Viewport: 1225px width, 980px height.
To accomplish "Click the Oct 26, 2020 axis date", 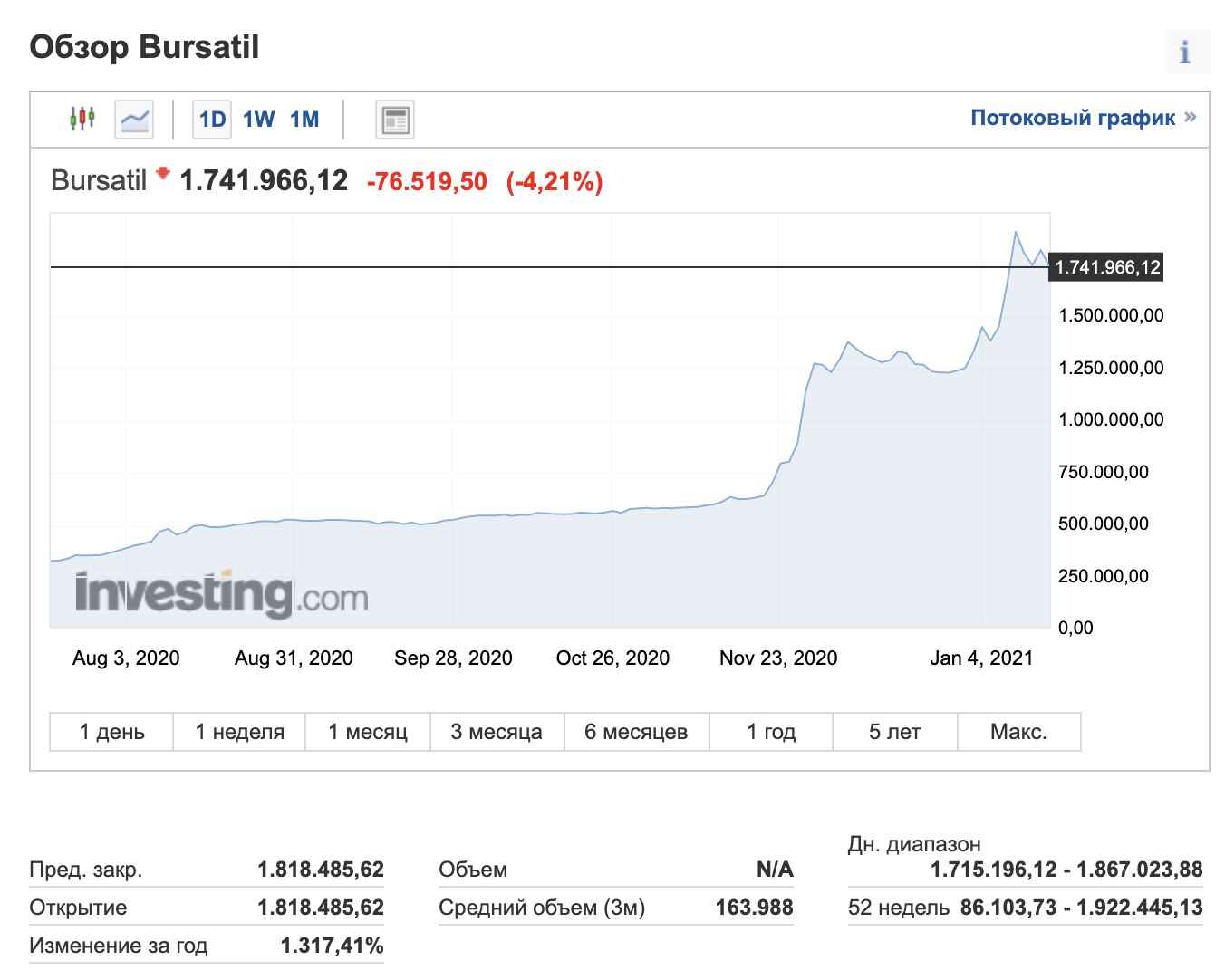I will (612, 658).
